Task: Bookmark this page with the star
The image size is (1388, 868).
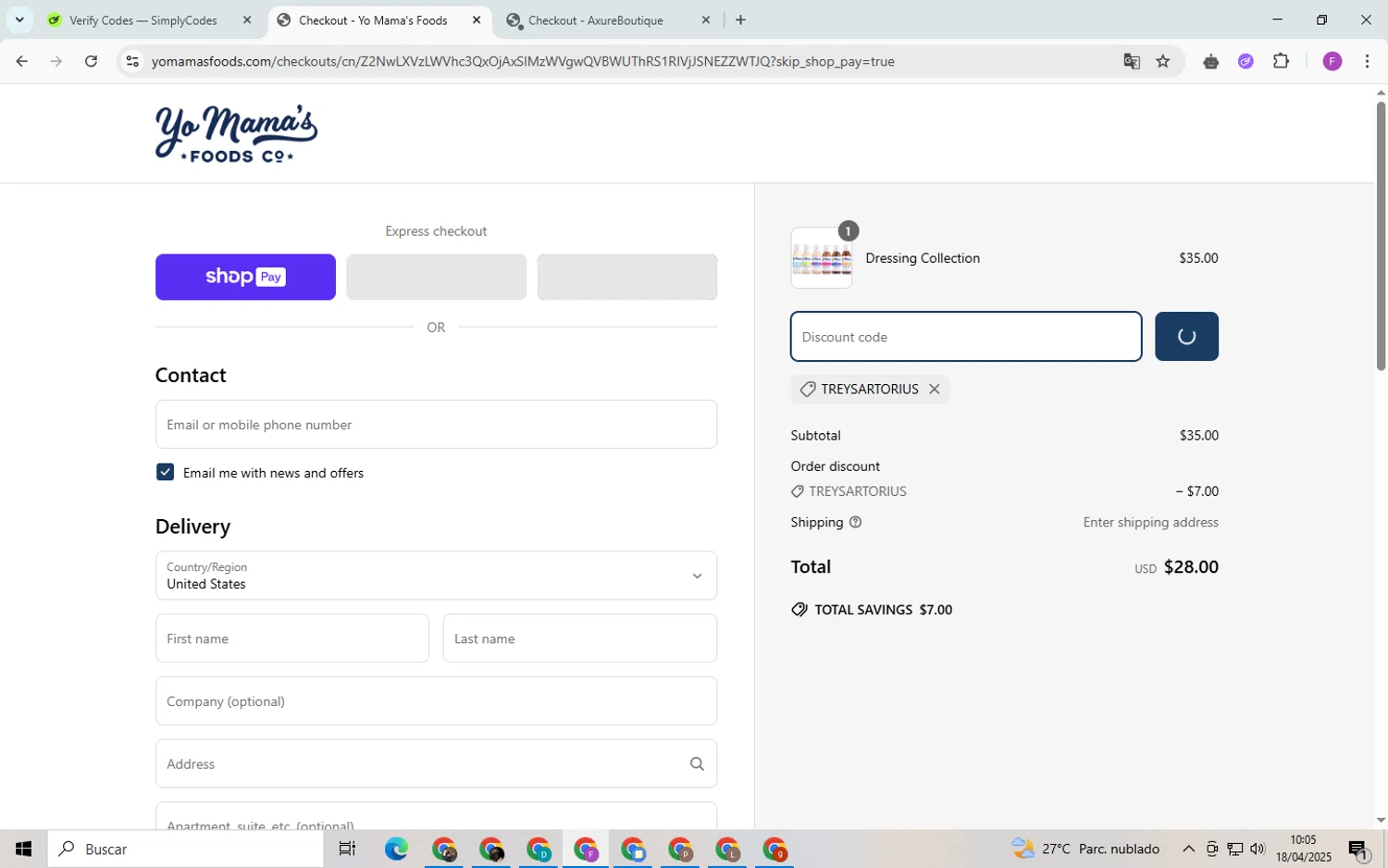Action: (1163, 62)
